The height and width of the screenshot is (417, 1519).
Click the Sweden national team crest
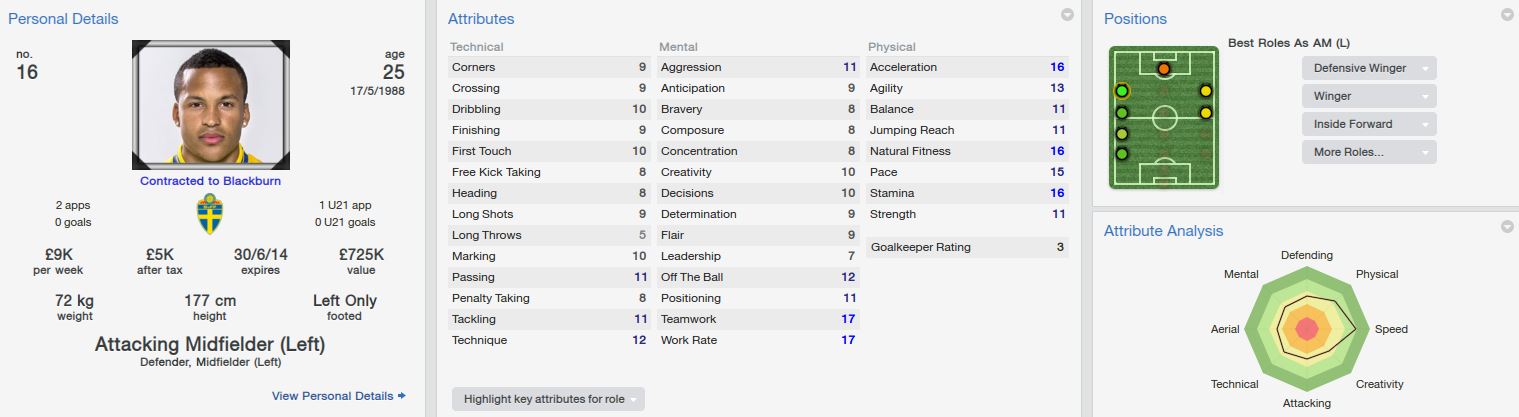pos(210,214)
